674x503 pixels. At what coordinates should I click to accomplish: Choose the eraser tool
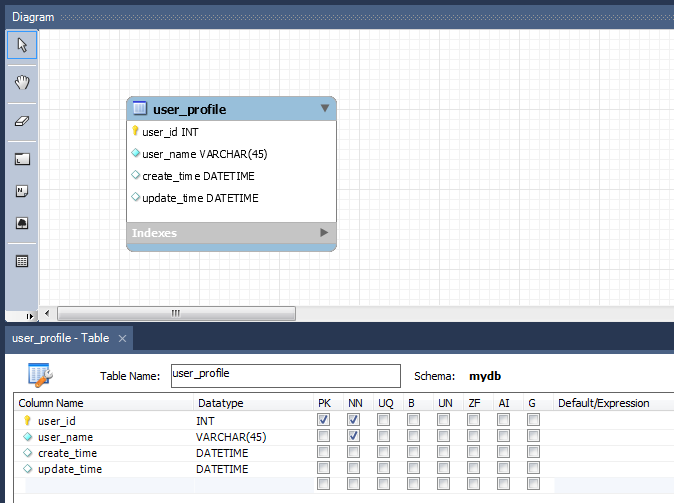[22, 120]
